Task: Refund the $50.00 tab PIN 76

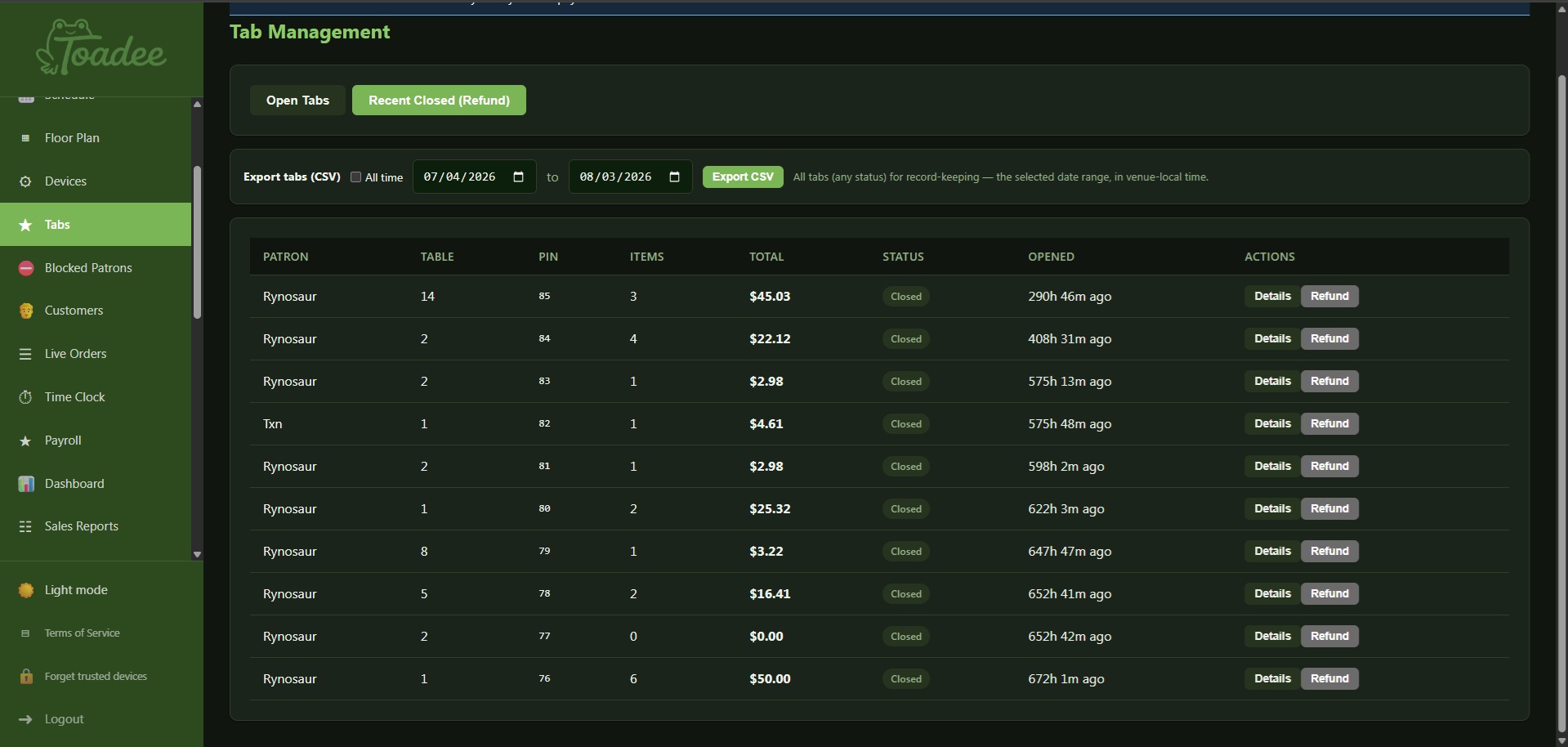Action: pos(1329,678)
